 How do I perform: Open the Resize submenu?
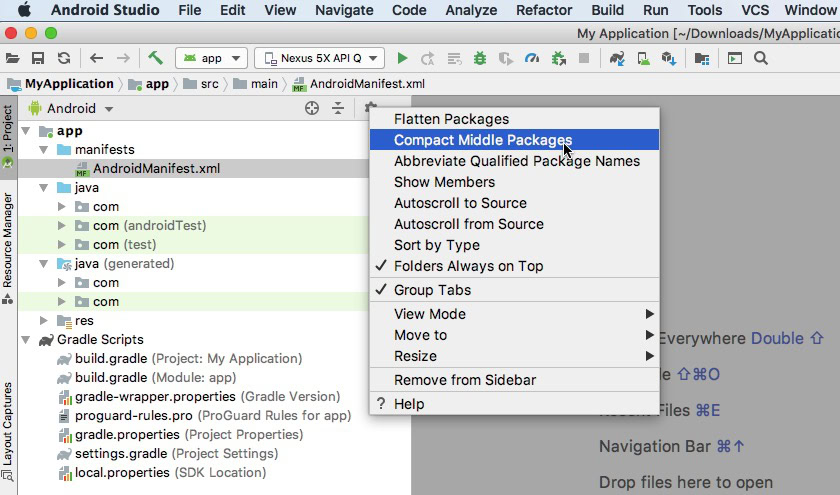point(514,356)
